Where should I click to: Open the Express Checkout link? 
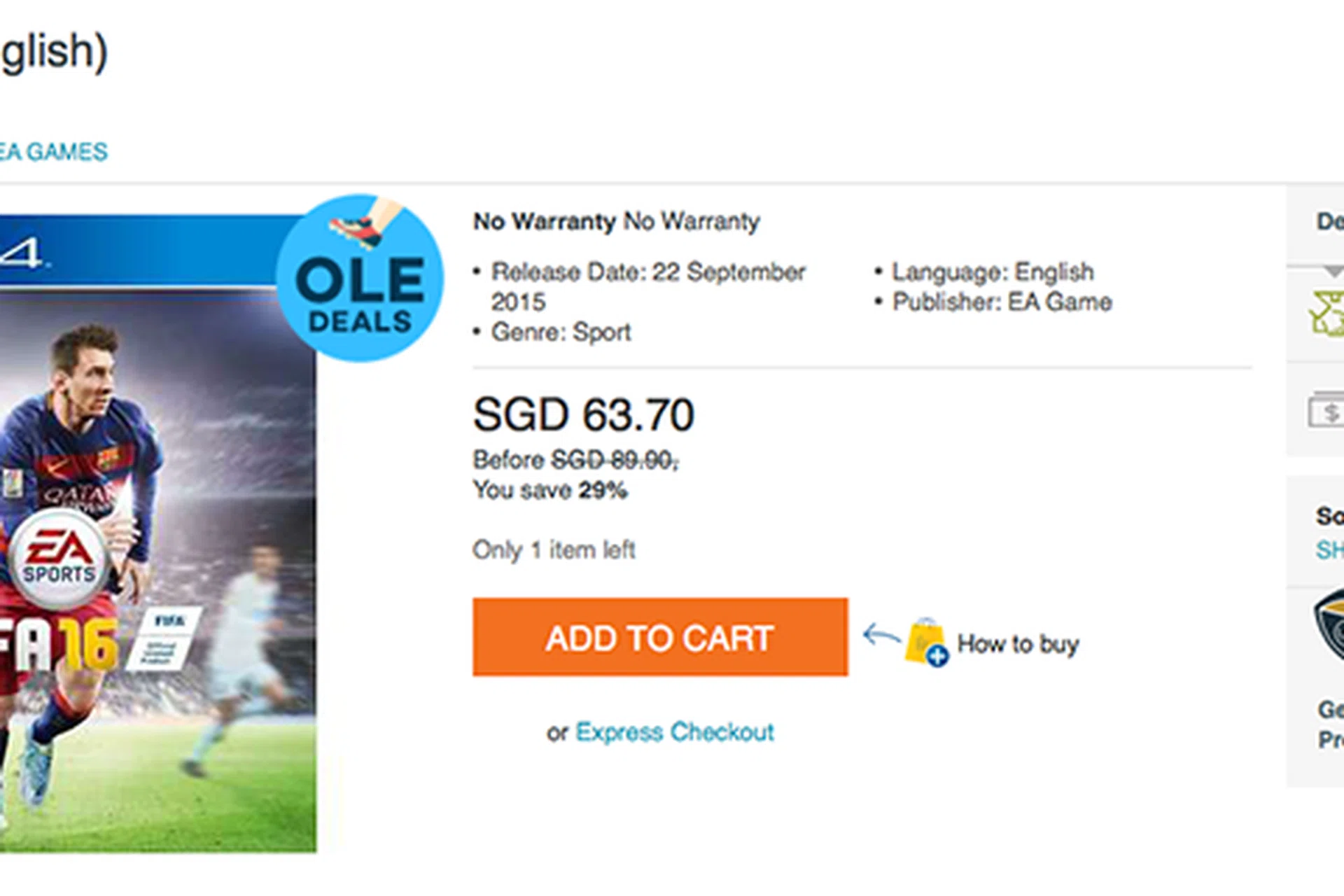(x=674, y=732)
